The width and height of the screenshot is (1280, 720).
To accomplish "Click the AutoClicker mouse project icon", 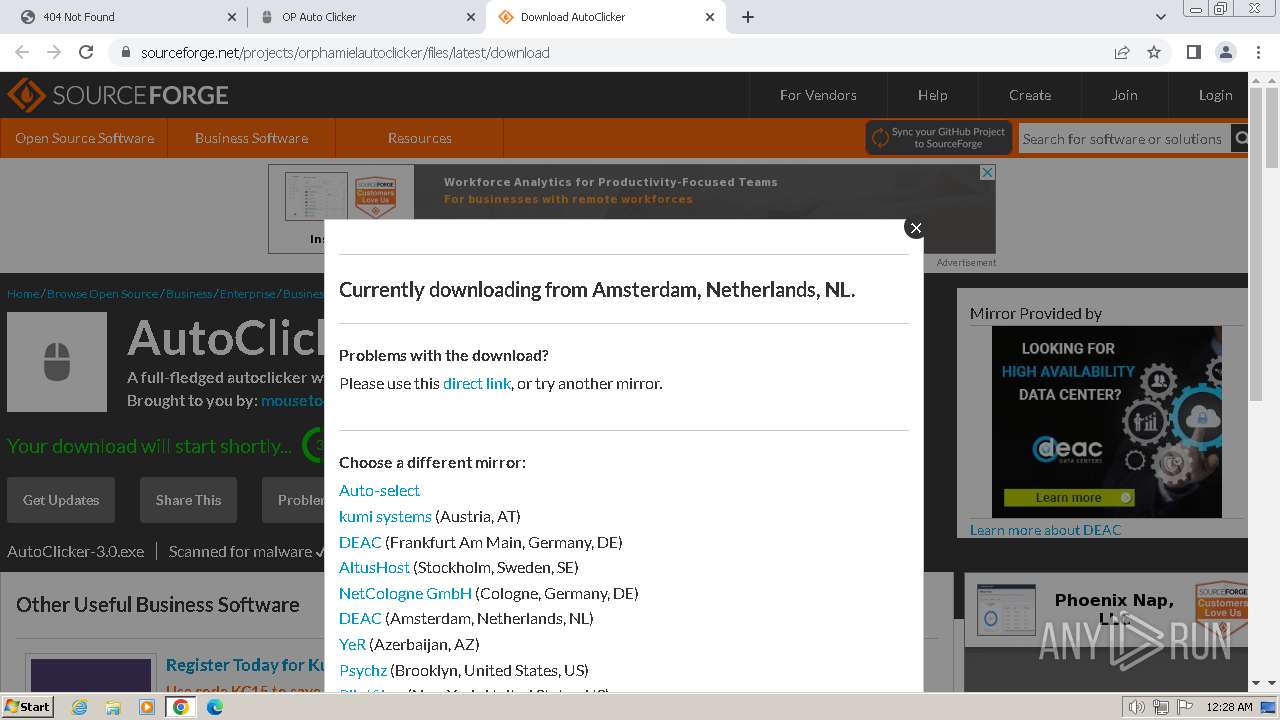I will (57, 362).
